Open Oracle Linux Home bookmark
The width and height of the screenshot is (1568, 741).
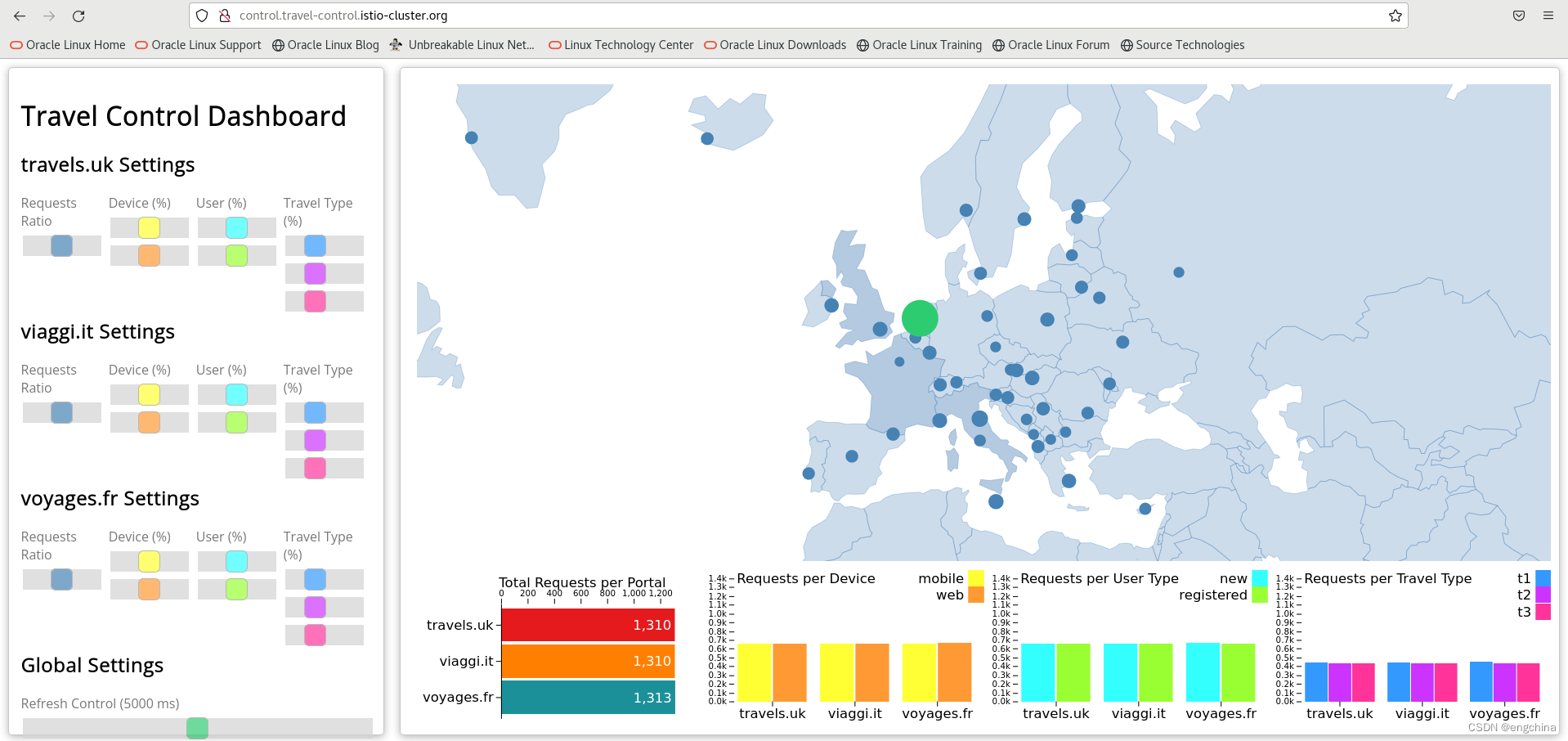click(x=68, y=45)
